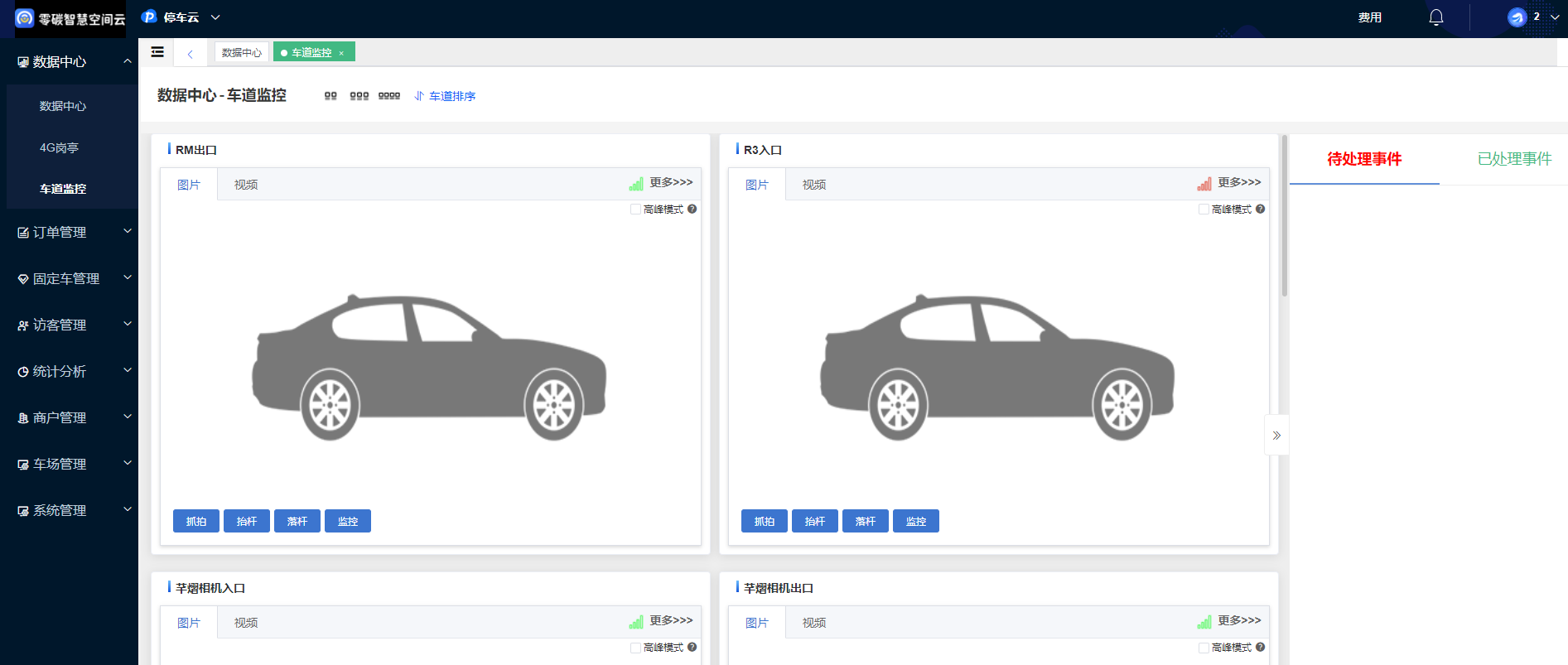Open the notification bell
Screen dimensions: 1568x665
1436,17
